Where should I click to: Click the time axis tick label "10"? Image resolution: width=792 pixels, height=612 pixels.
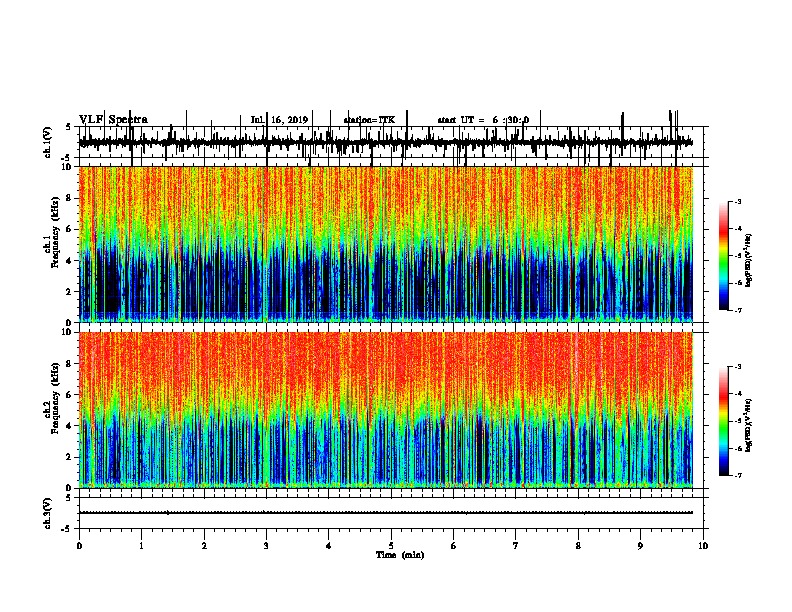[703, 546]
